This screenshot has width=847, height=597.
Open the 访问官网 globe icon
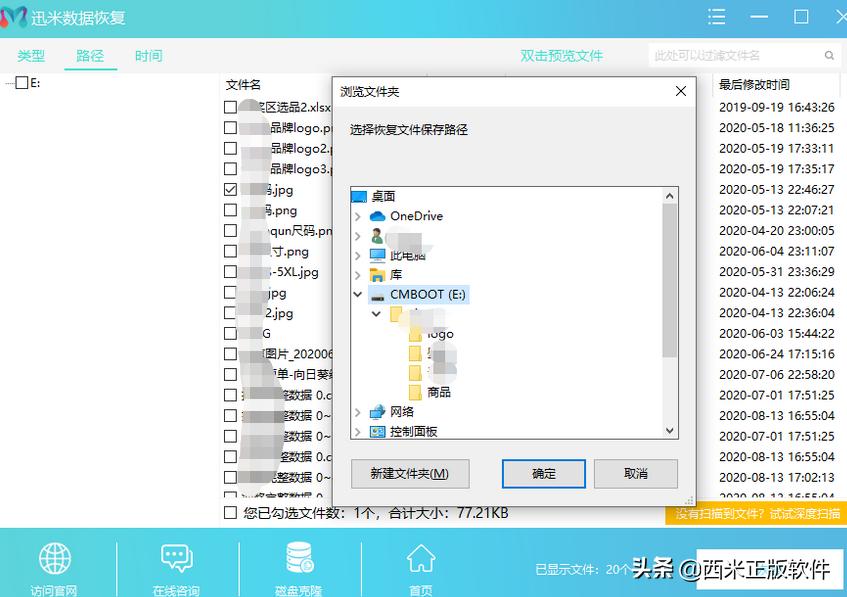click(x=55, y=559)
